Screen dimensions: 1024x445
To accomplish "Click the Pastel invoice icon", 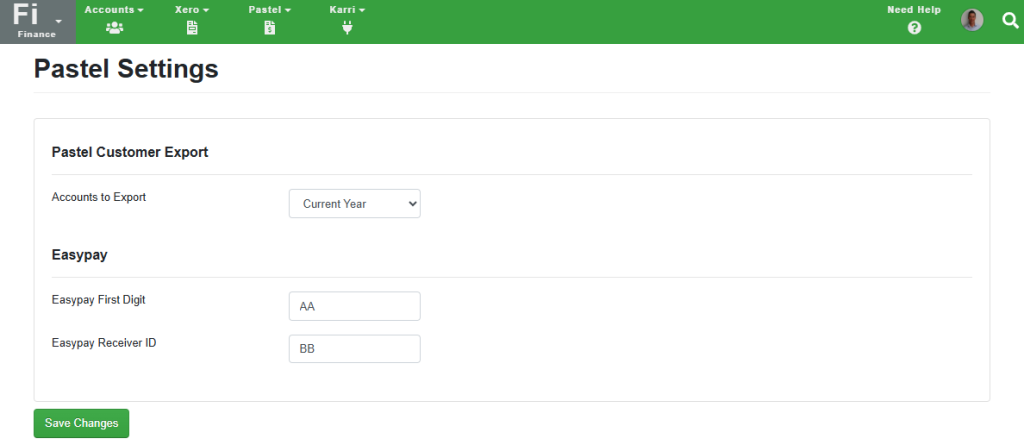I will click(x=270, y=27).
